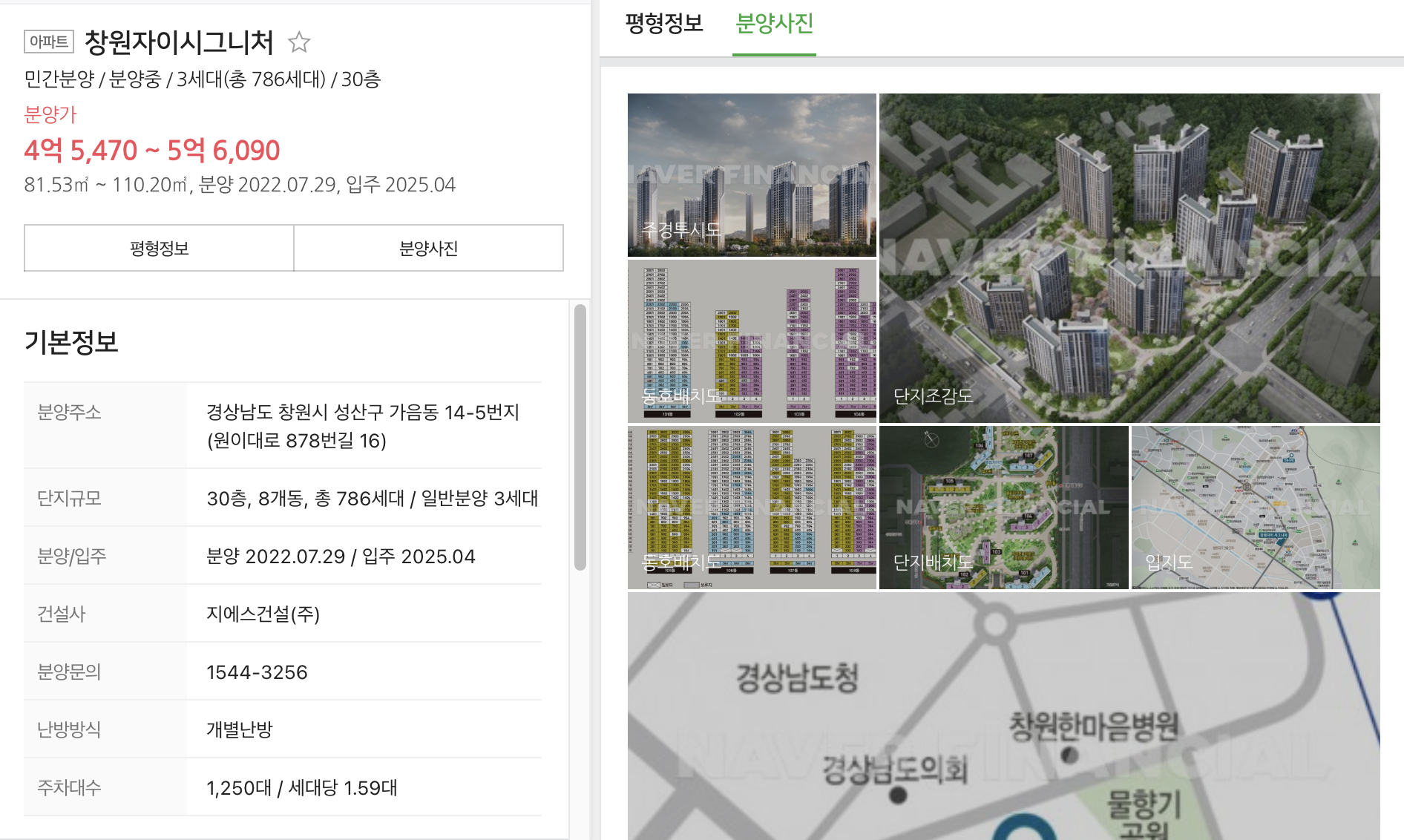Click the 기본정보 panel scrollbar
This screenshot has width=1404, height=840.
coord(580,438)
